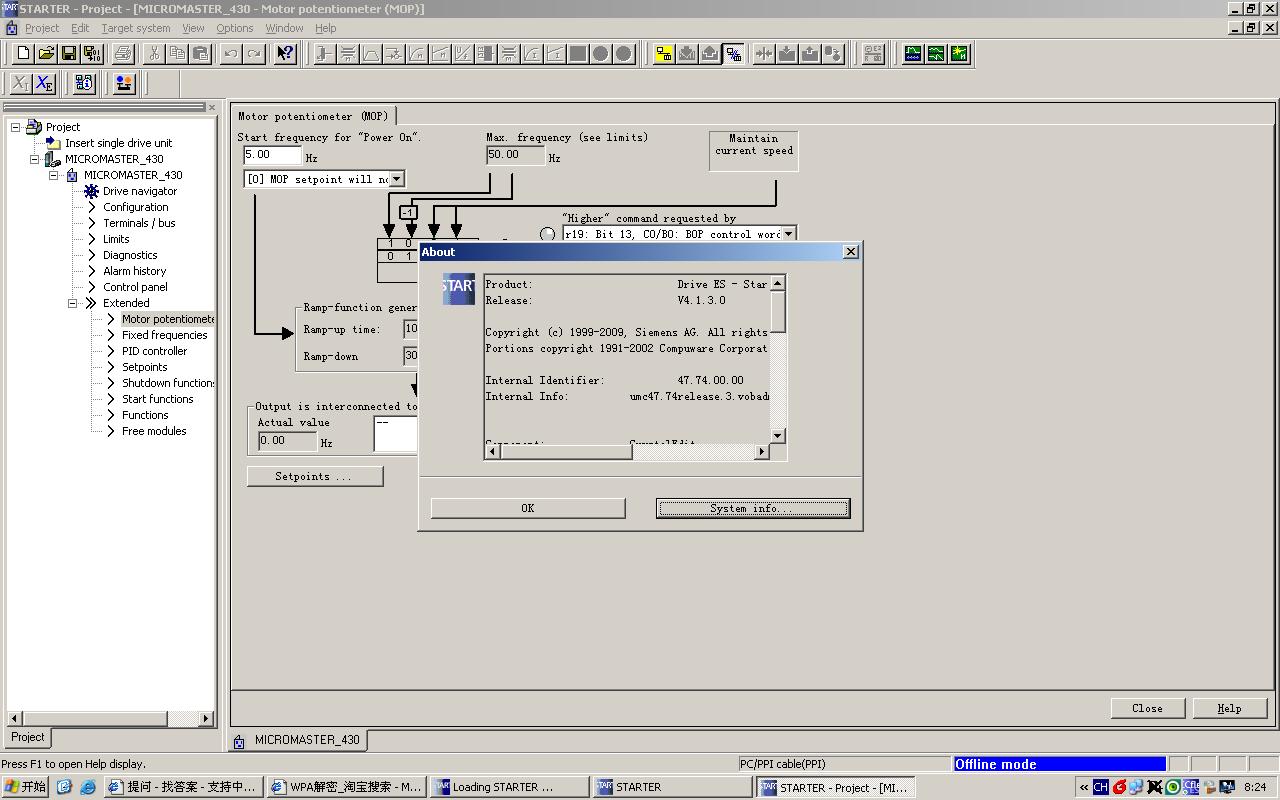This screenshot has height=800, width=1280.
Task: Open the r19 Bit 13 source dropdown
Action: pyautogui.click(x=788, y=234)
